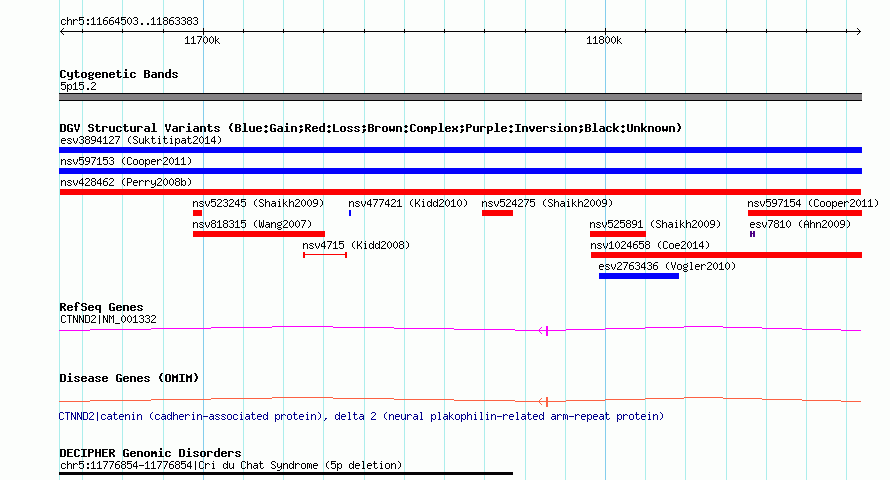Click the nsv597154 (Cooper2011) red bar

805,213
